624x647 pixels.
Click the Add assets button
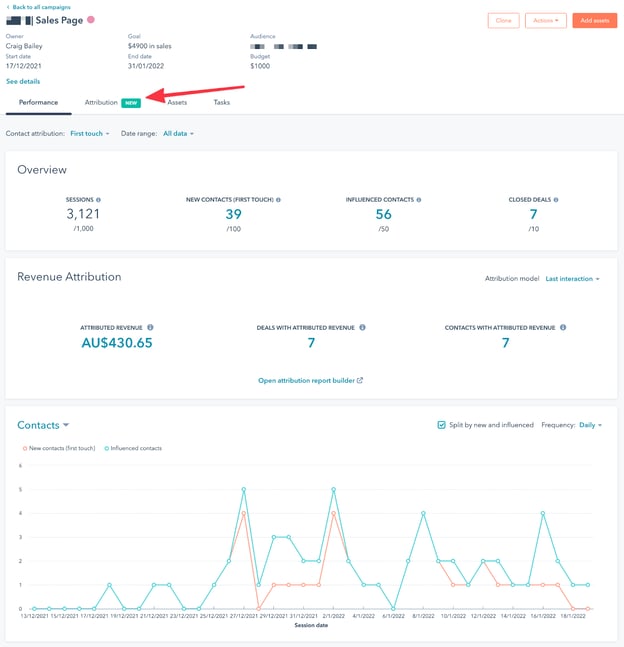pyautogui.click(x=594, y=20)
